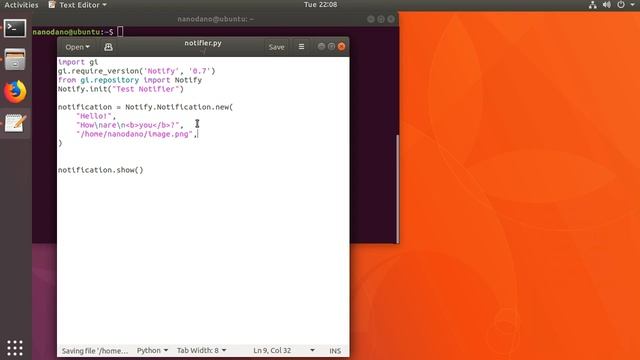Screen dimensions: 640x360
Task: Open the Ln 9, Col 32 options dropdown
Action: 312,351
